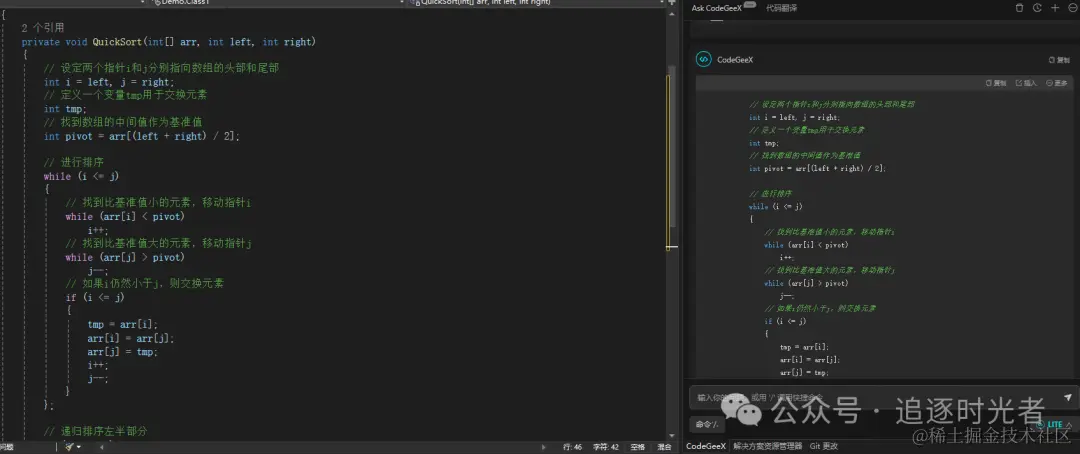Open 更多 options on the code block
This screenshot has height=454, width=1080.
[1056, 83]
